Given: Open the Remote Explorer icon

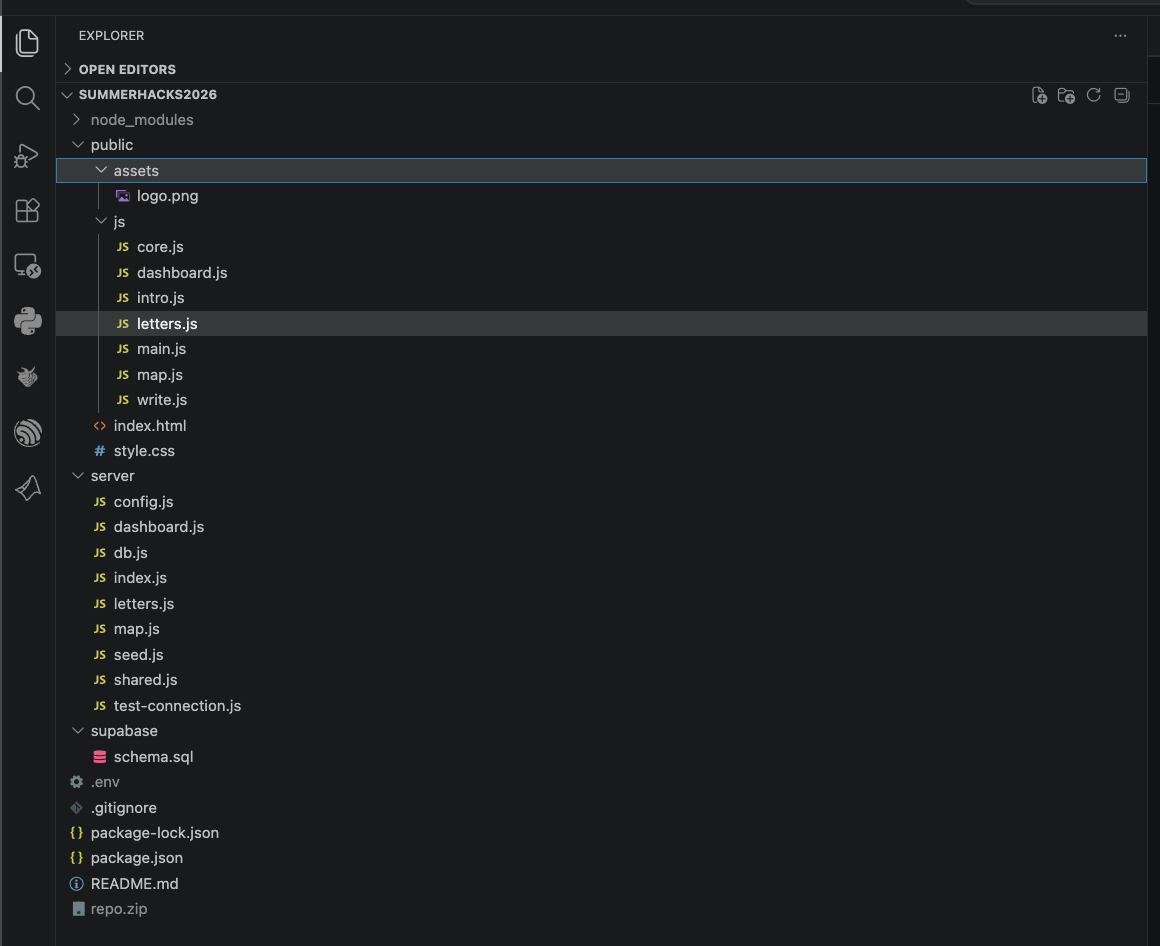Looking at the screenshot, I should coord(27,266).
